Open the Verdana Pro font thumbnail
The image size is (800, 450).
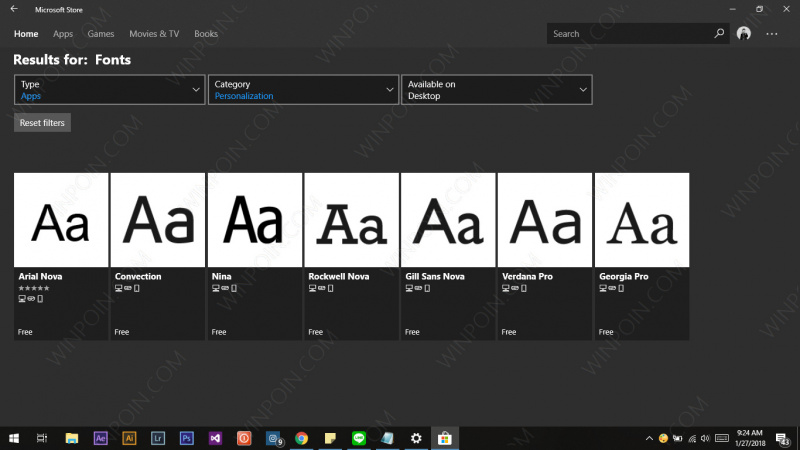(545, 220)
